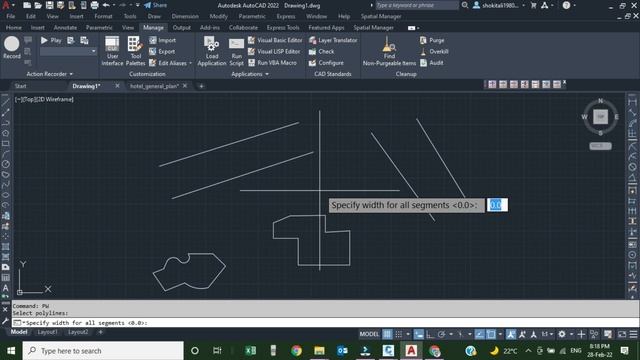Image resolution: width=640 pixels, height=360 pixels.
Task: Click the segment width input box
Action: 497,205
